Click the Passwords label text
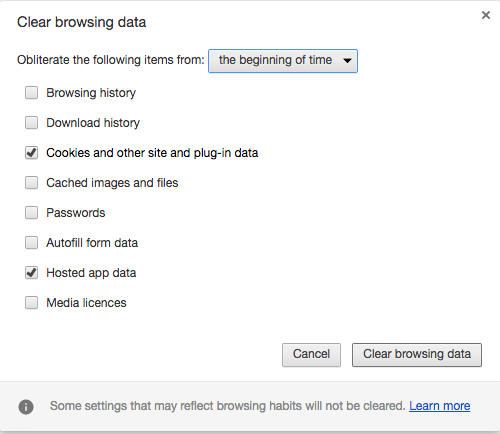 tap(76, 213)
